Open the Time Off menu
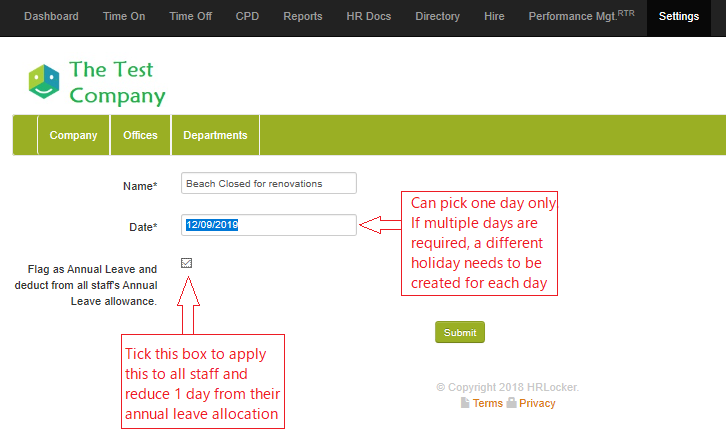 pos(190,17)
